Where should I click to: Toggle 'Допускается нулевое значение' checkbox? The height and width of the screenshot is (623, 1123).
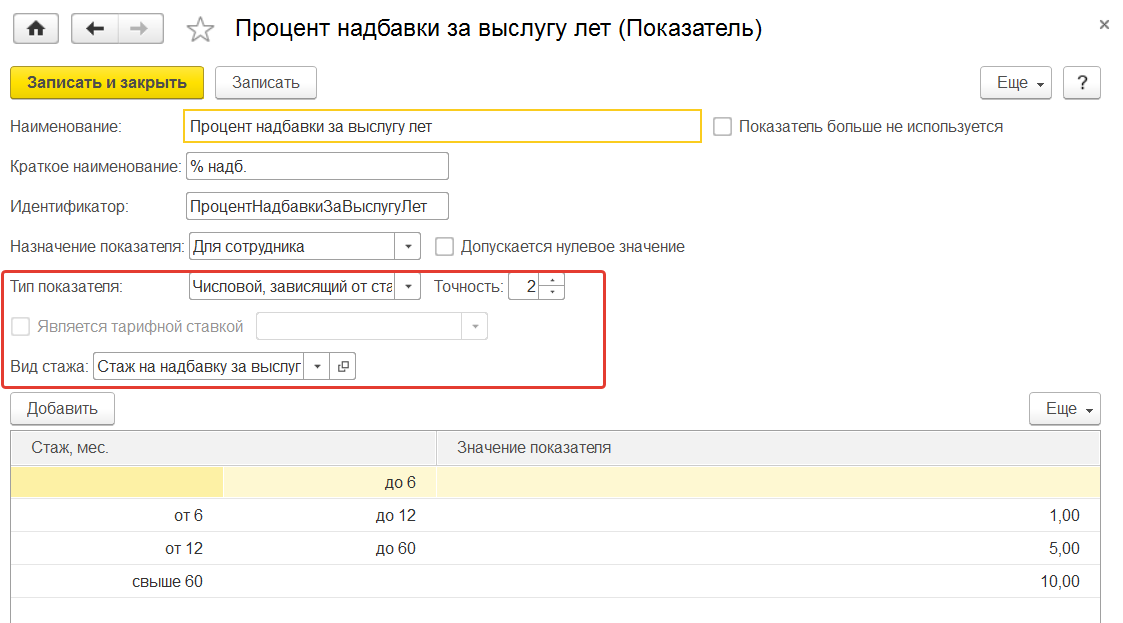coord(445,246)
